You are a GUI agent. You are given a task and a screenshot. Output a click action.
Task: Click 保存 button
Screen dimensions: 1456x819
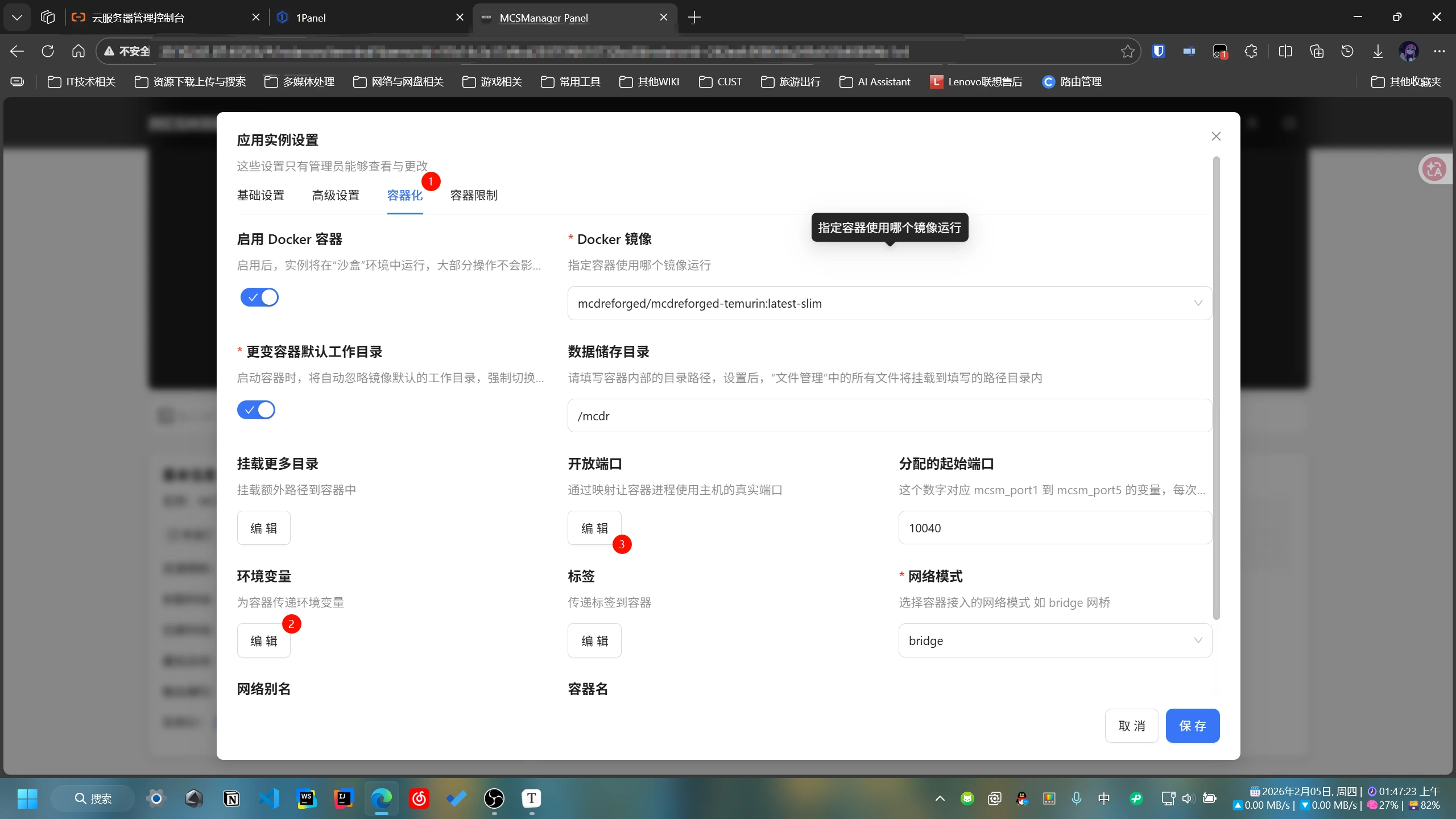point(1193,726)
